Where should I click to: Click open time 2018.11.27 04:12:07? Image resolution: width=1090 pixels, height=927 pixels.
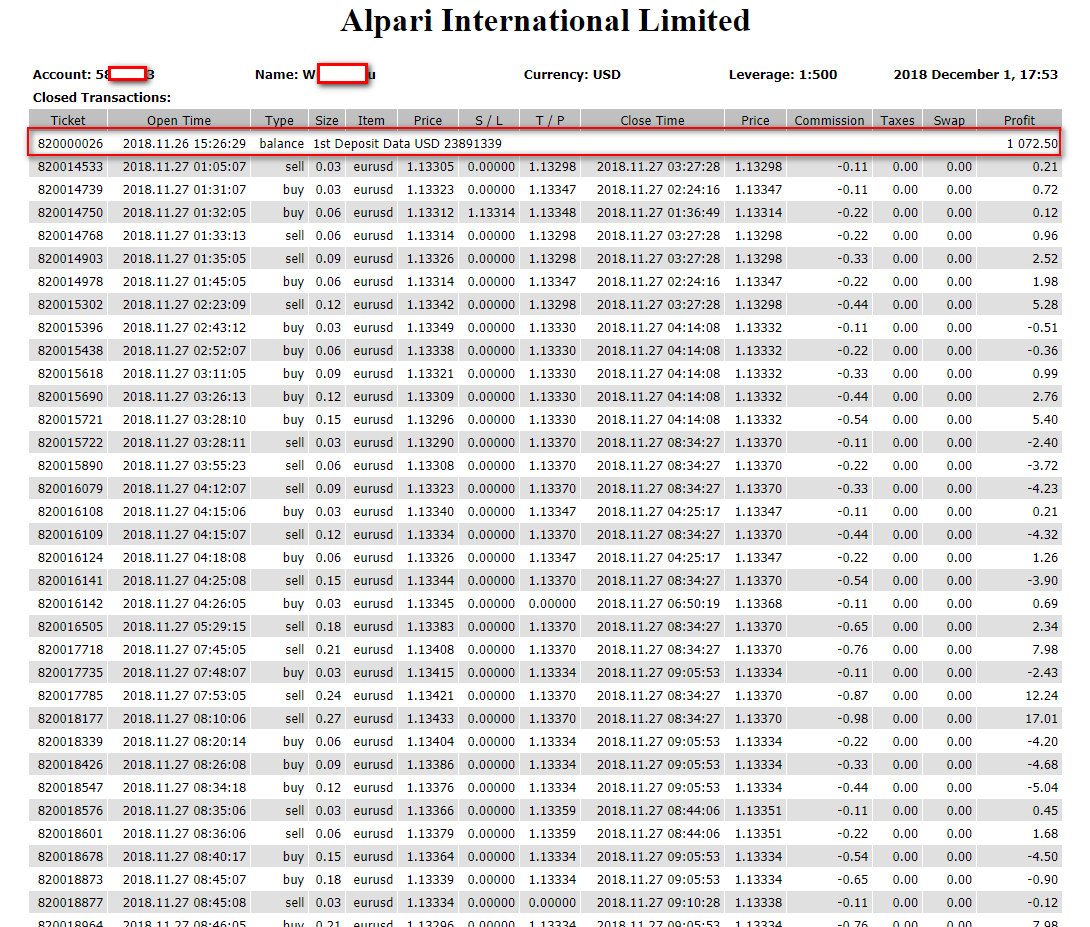(184, 489)
